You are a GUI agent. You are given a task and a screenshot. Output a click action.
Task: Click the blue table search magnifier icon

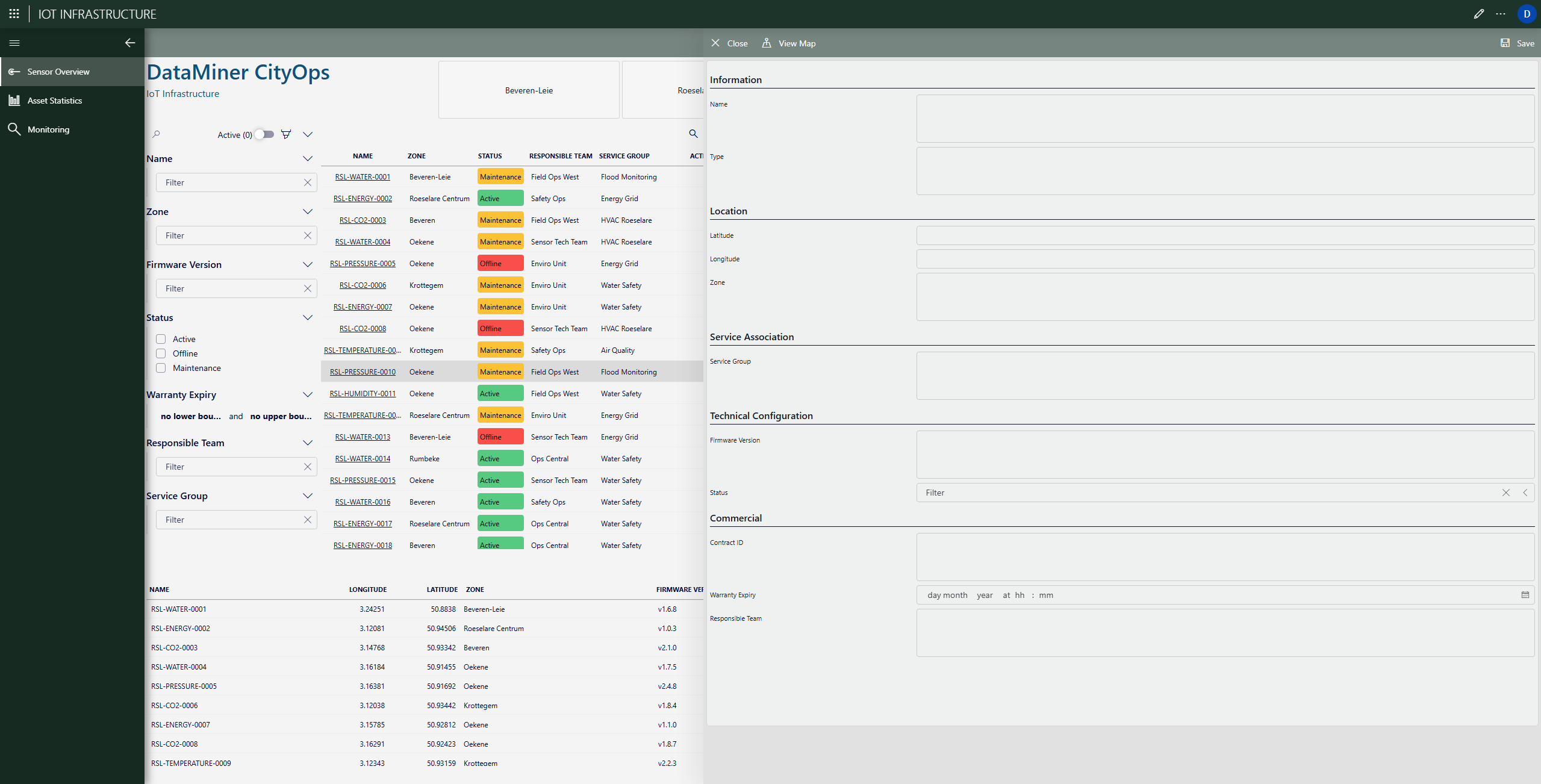pos(693,134)
